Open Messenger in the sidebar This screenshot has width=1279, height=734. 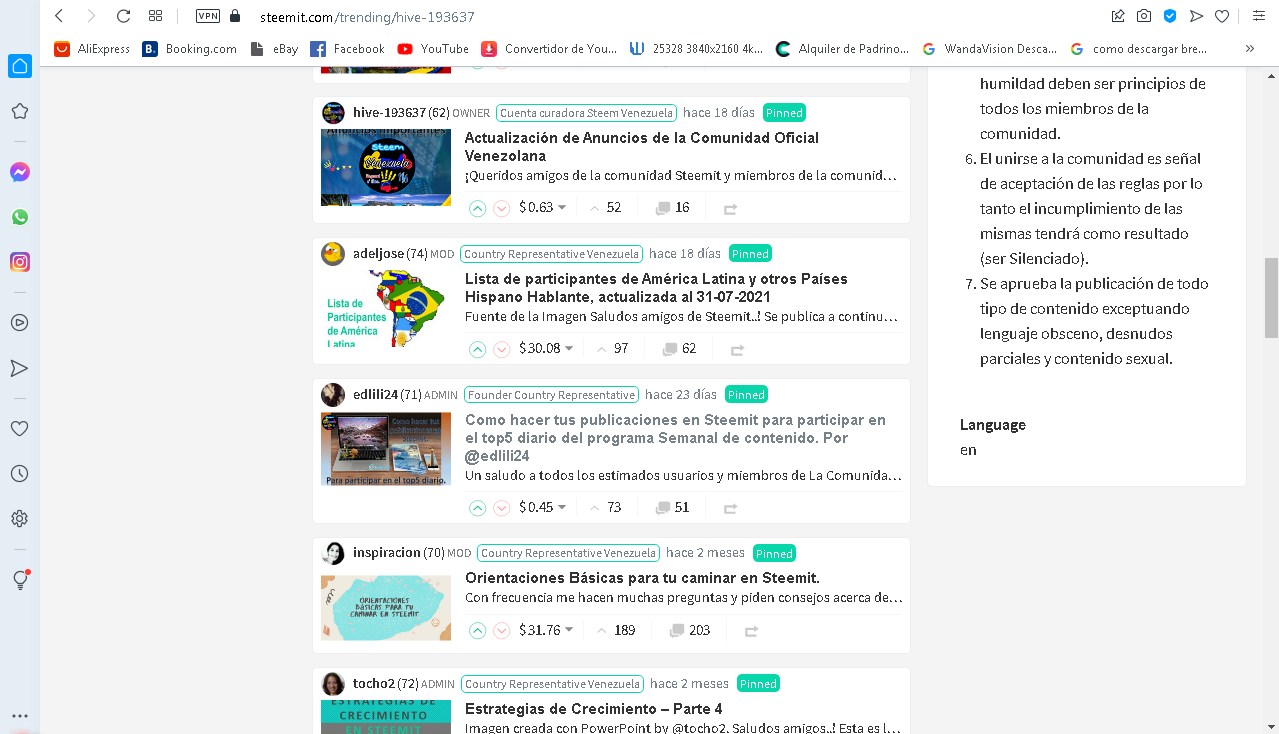pos(19,172)
